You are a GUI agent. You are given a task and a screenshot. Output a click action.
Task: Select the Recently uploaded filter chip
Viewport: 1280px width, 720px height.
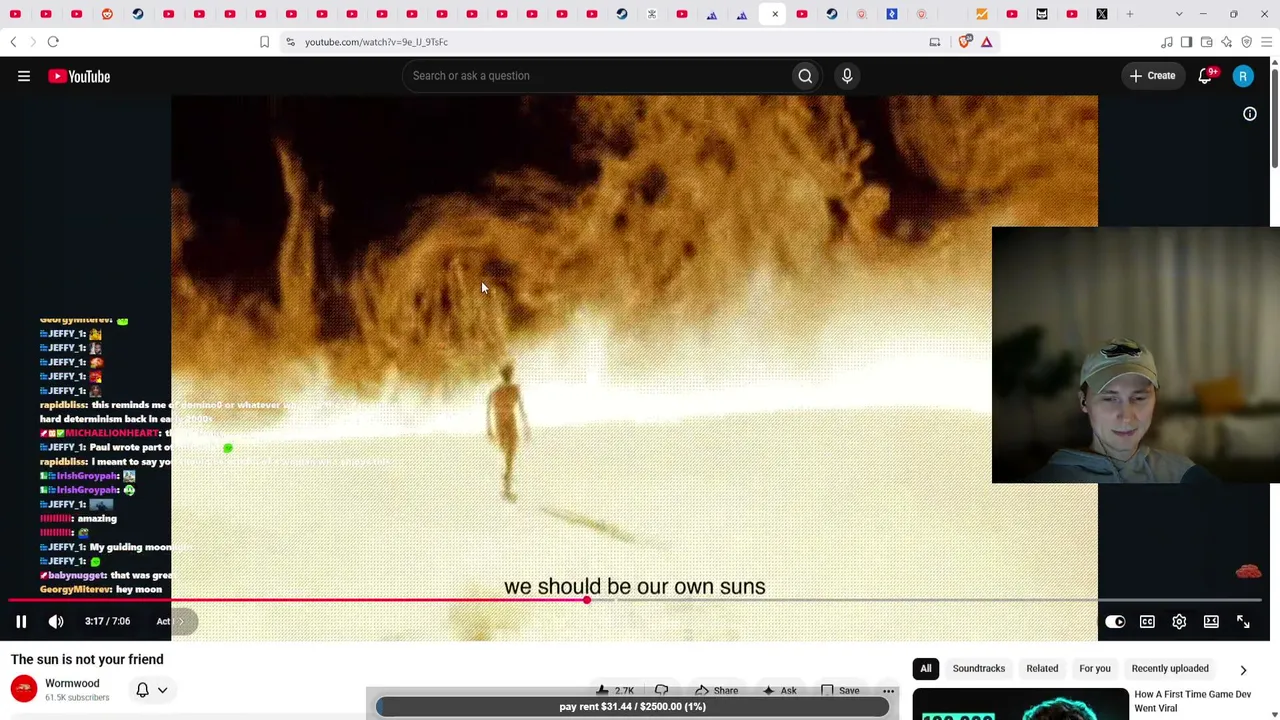click(1170, 669)
